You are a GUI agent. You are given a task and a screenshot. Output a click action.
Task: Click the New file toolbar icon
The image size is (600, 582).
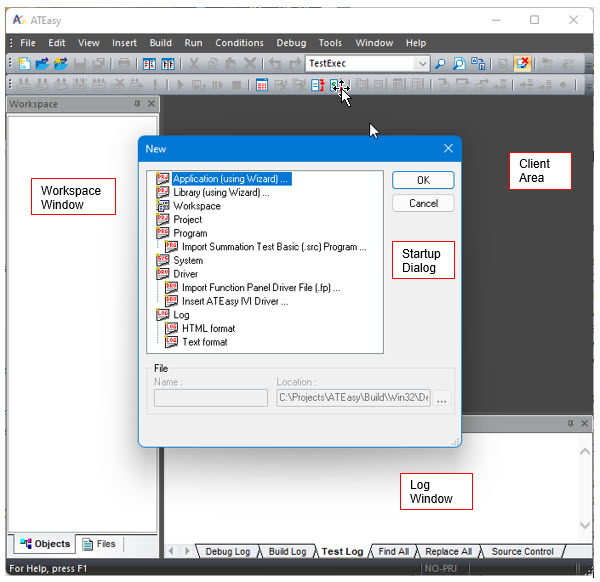tap(23, 63)
